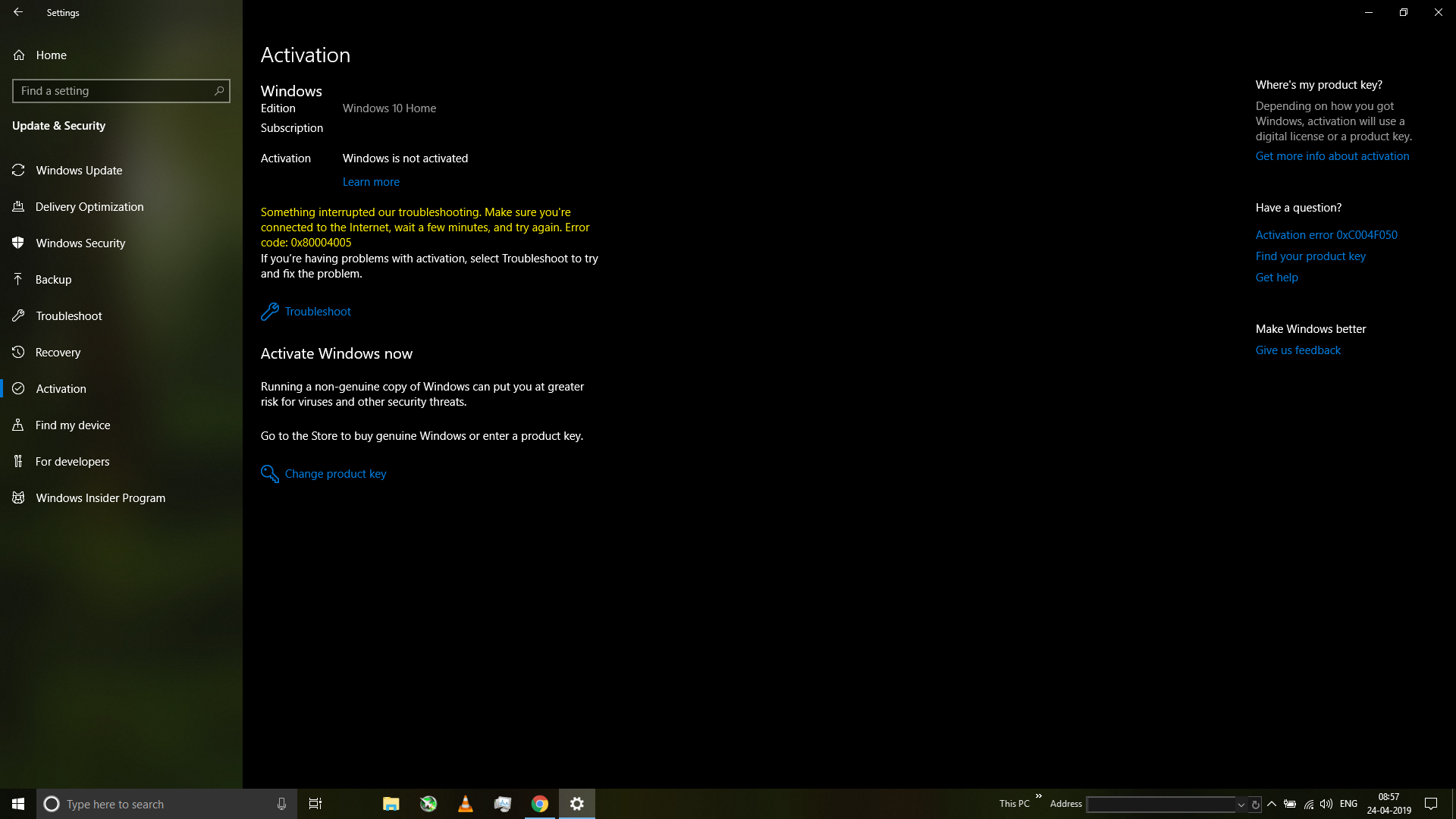The width and height of the screenshot is (1456, 819).
Task: Click This PC toolbar on taskbar
Action: (1014, 804)
